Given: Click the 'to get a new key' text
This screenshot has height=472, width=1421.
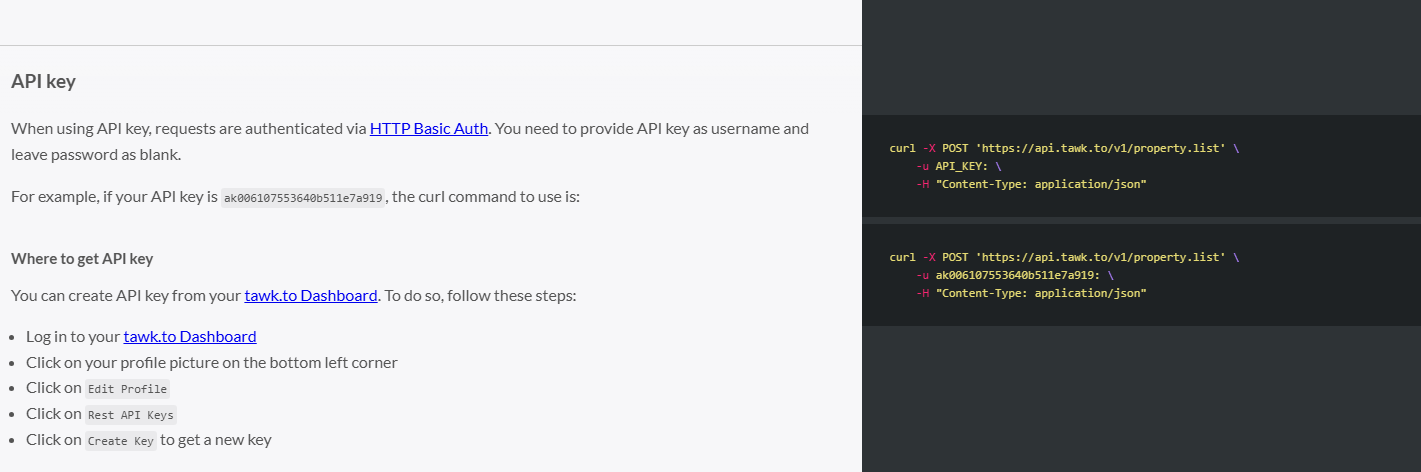Looking at the screenshot, I should point(216,440).
